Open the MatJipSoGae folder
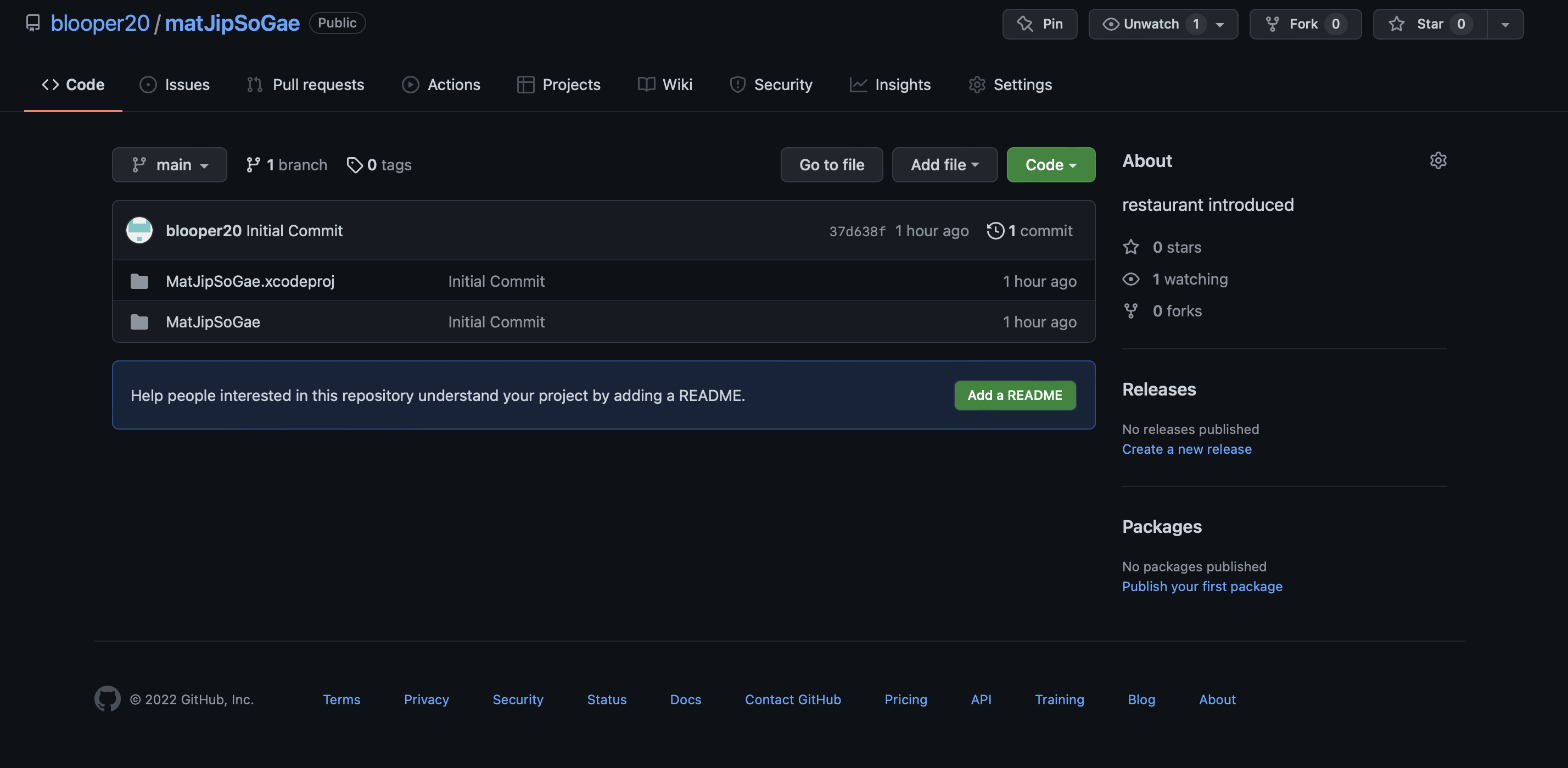The image size is (1568, 768). click(213, 321)
